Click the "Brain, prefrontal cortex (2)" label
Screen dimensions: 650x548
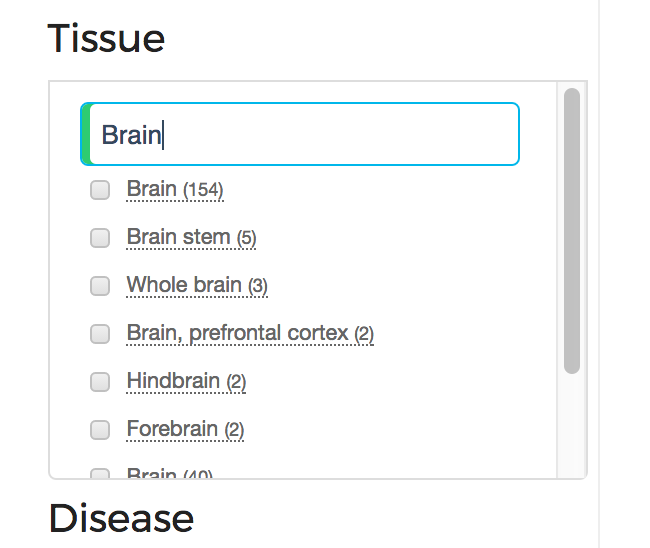[250, 333]
